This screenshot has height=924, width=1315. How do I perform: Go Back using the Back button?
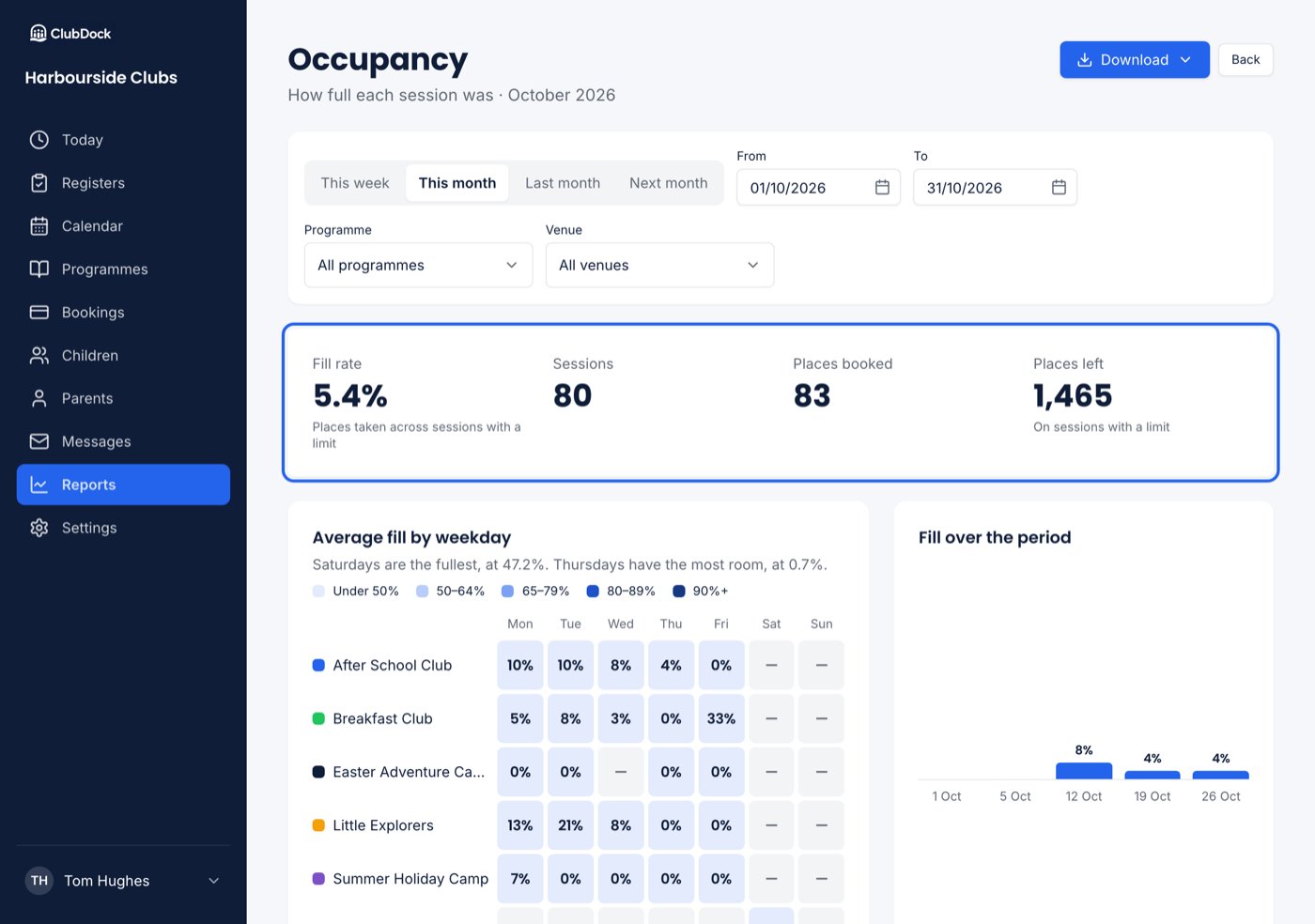click(1245, 60)
